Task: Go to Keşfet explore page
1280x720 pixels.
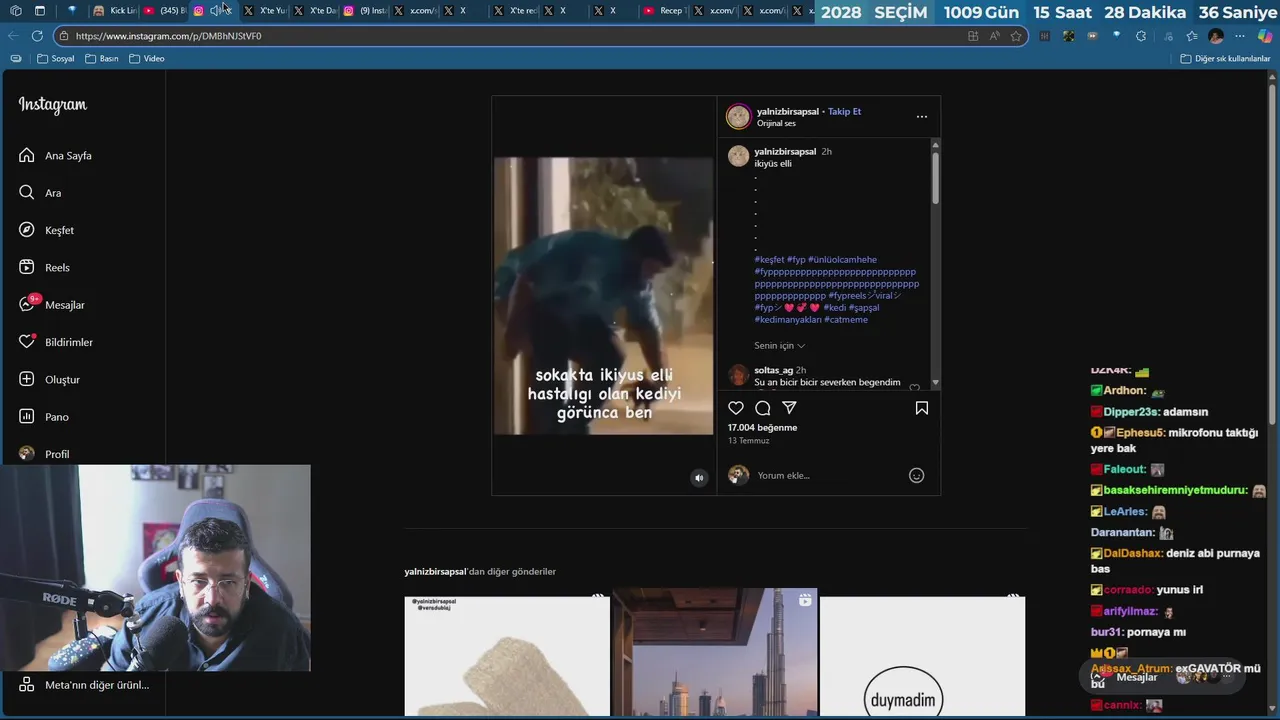Action: point(46,230)
